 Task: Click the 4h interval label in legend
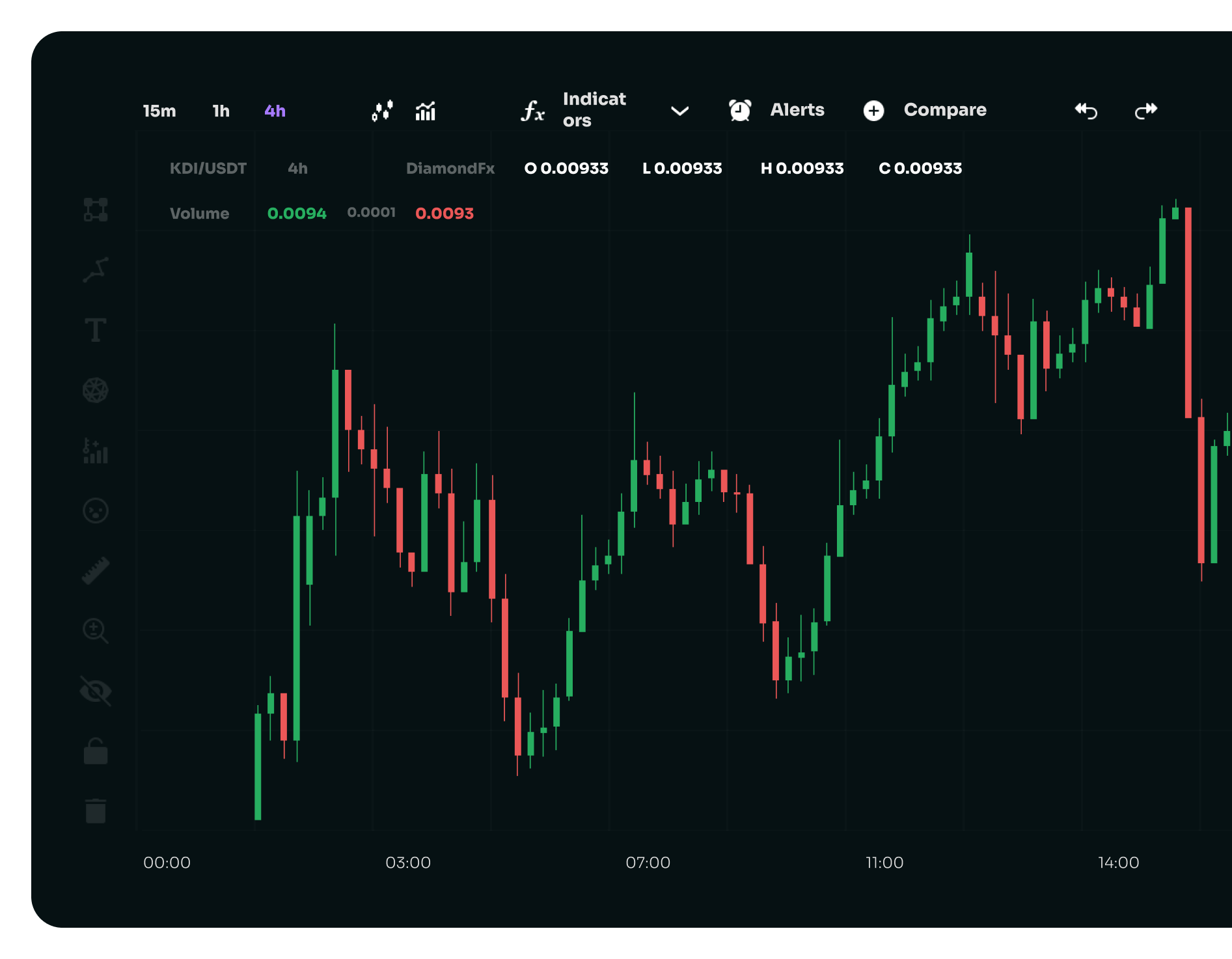point(298,169)
